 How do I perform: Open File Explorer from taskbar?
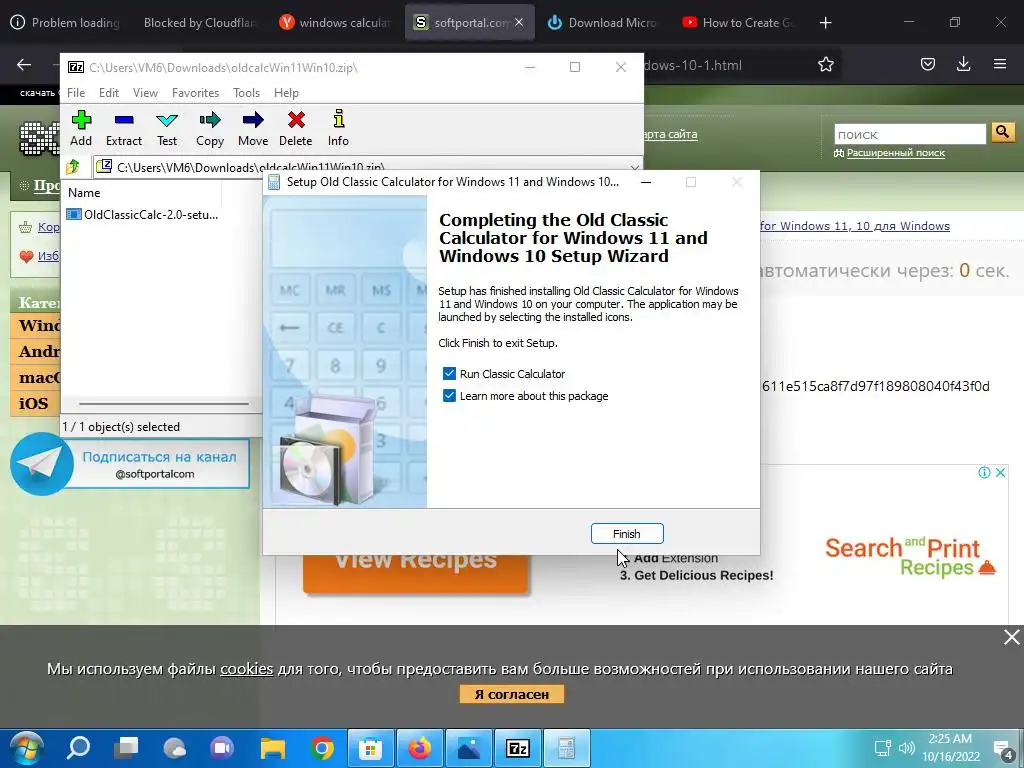click(272, 748)
